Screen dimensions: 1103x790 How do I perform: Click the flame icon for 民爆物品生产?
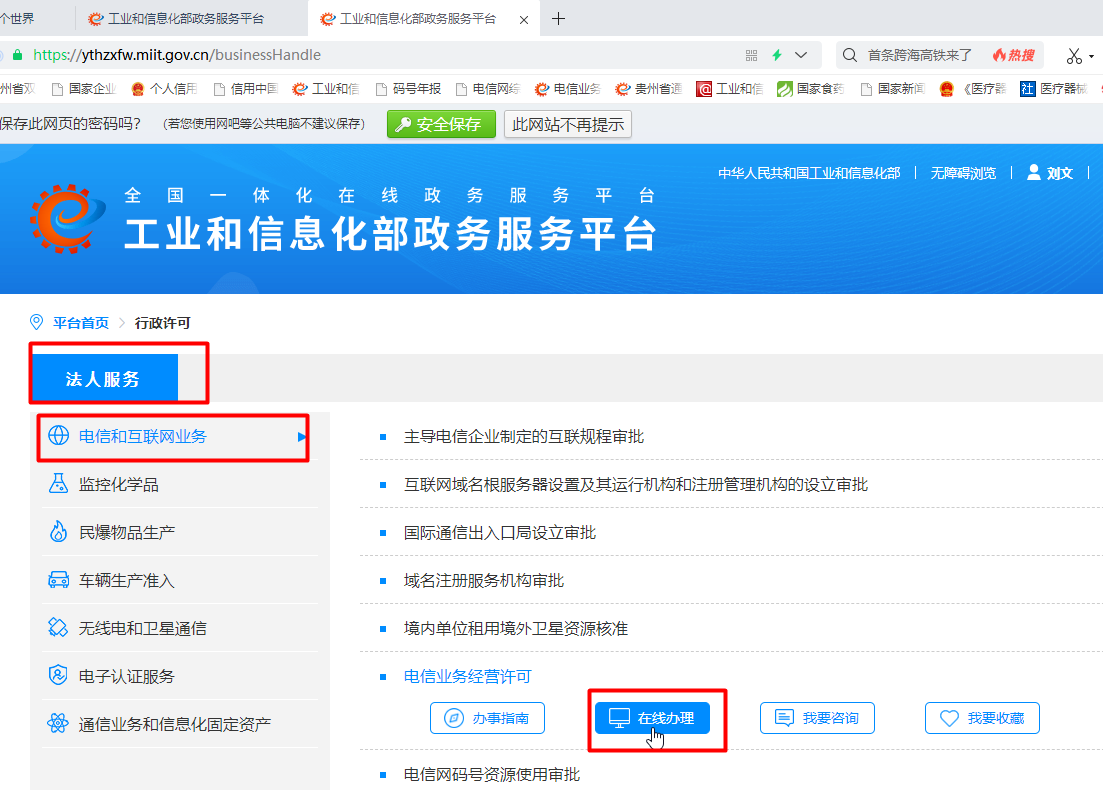point(58,532)
